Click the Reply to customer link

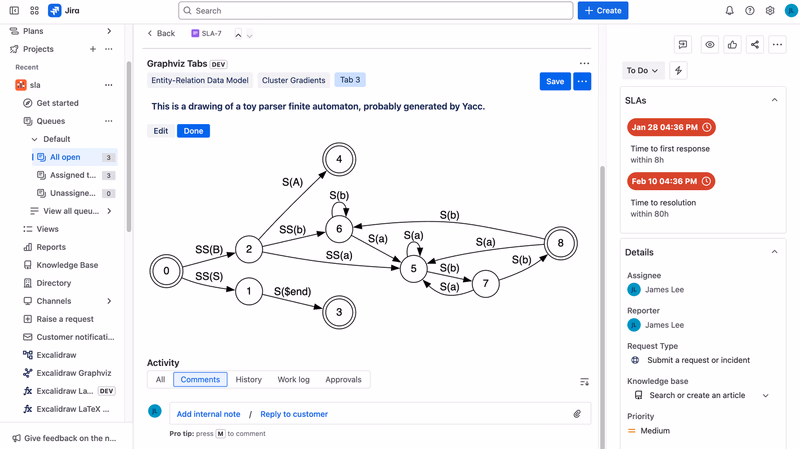pyautogui.click(x=294, y=414)
